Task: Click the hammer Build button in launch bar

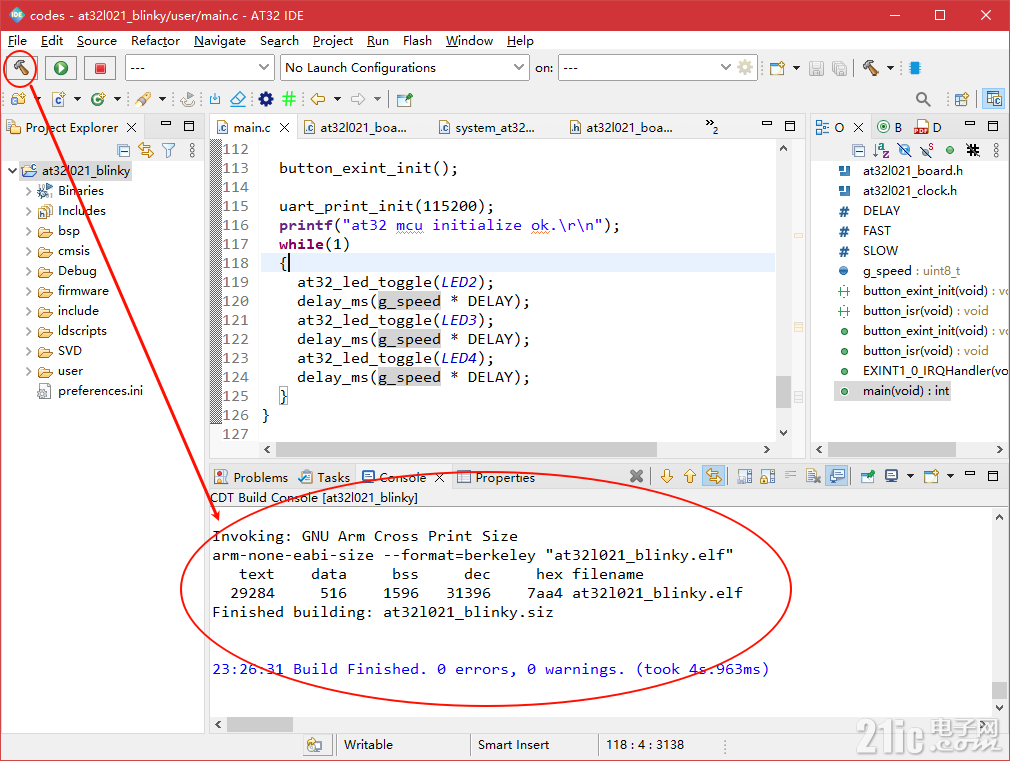Action: tap(21, 68)
